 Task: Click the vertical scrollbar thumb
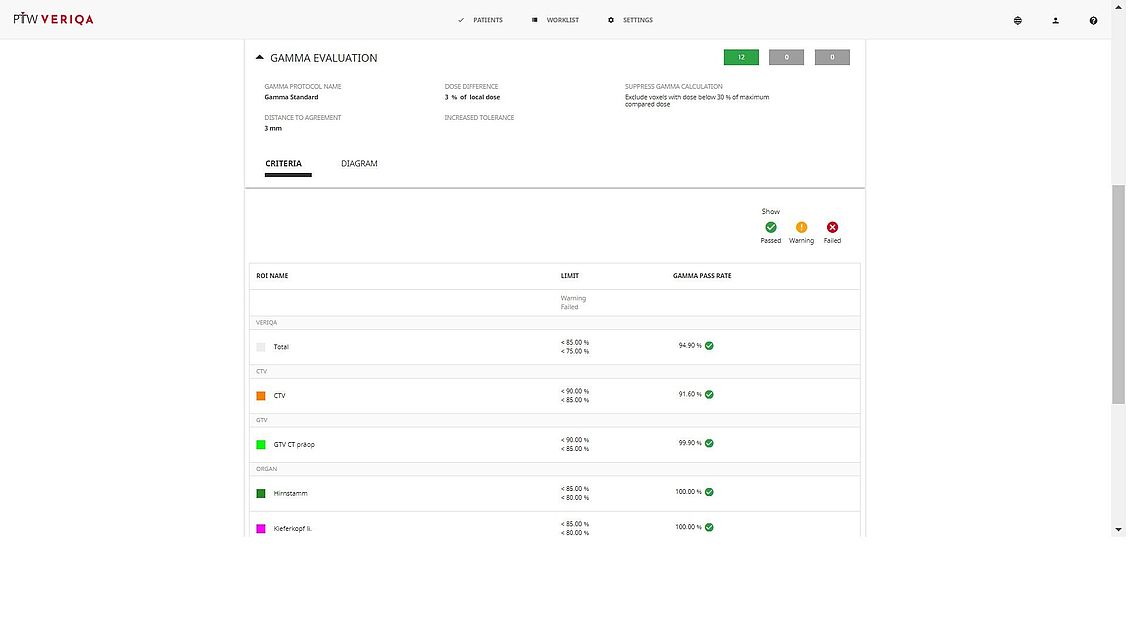pos(1118,294)
